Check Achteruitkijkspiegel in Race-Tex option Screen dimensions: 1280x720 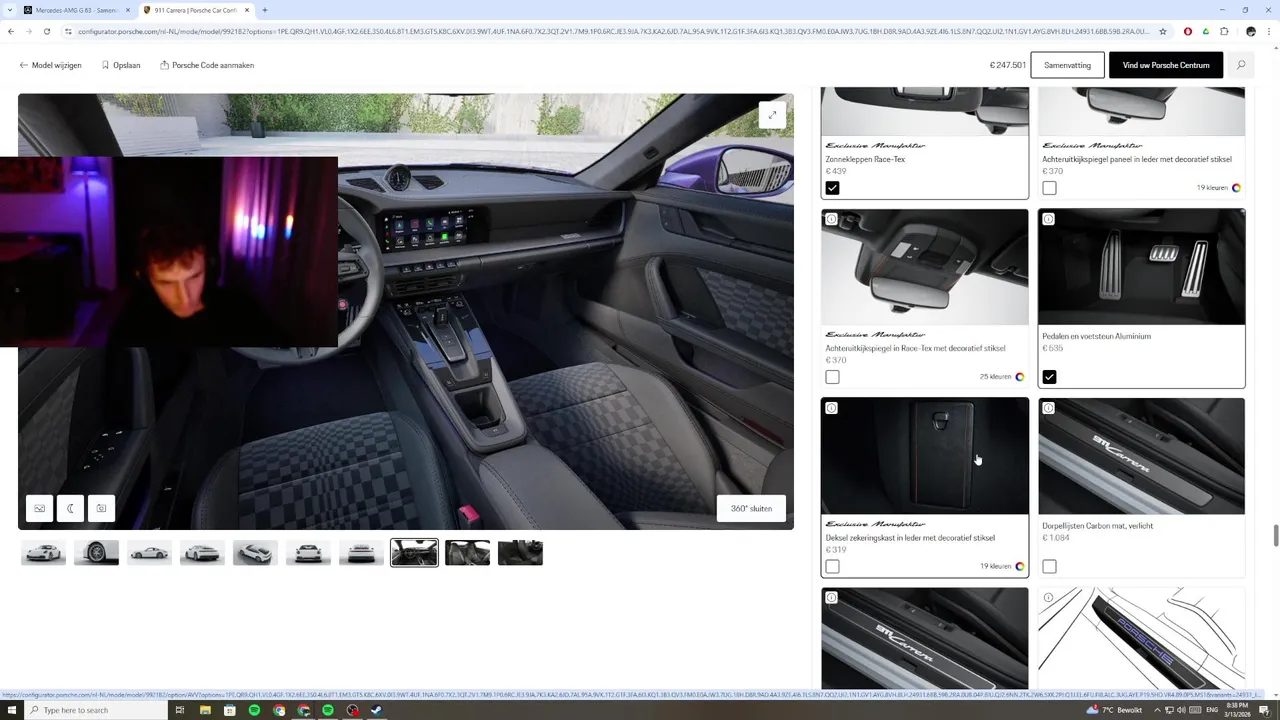(832, 377)
